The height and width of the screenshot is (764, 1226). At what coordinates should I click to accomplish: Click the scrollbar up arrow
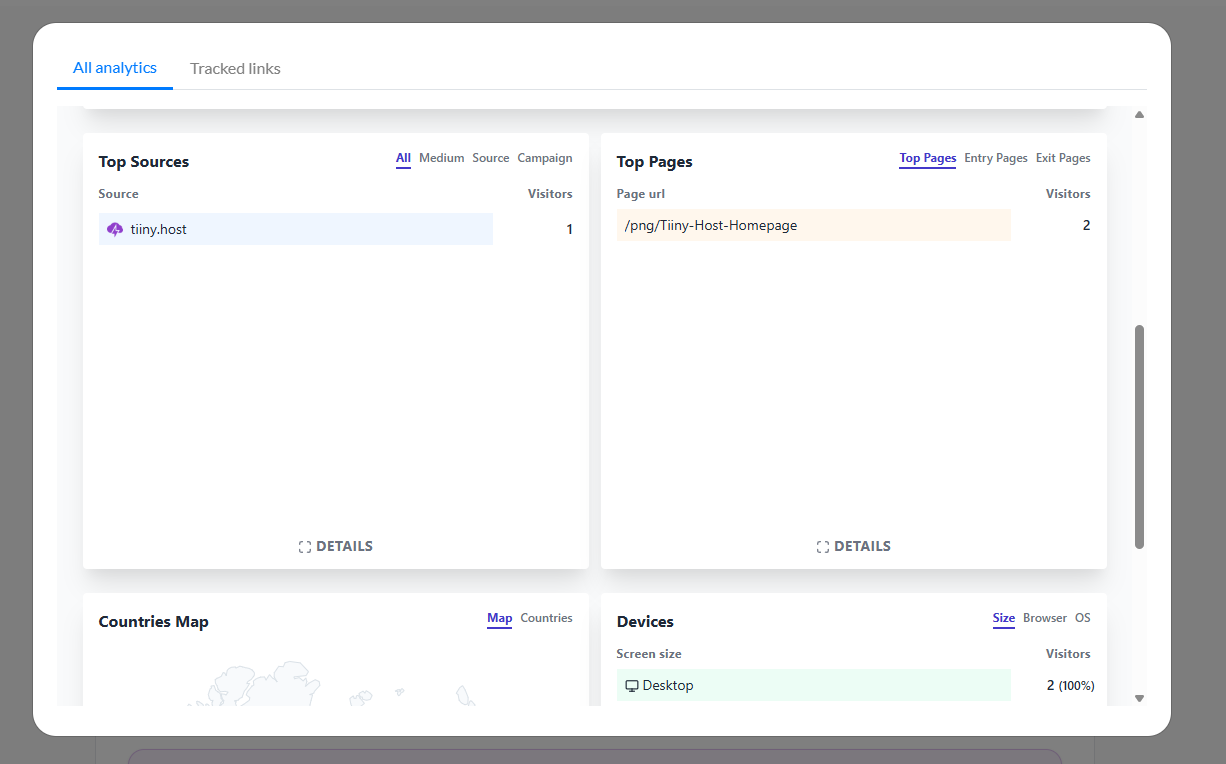pos(1139,115)
